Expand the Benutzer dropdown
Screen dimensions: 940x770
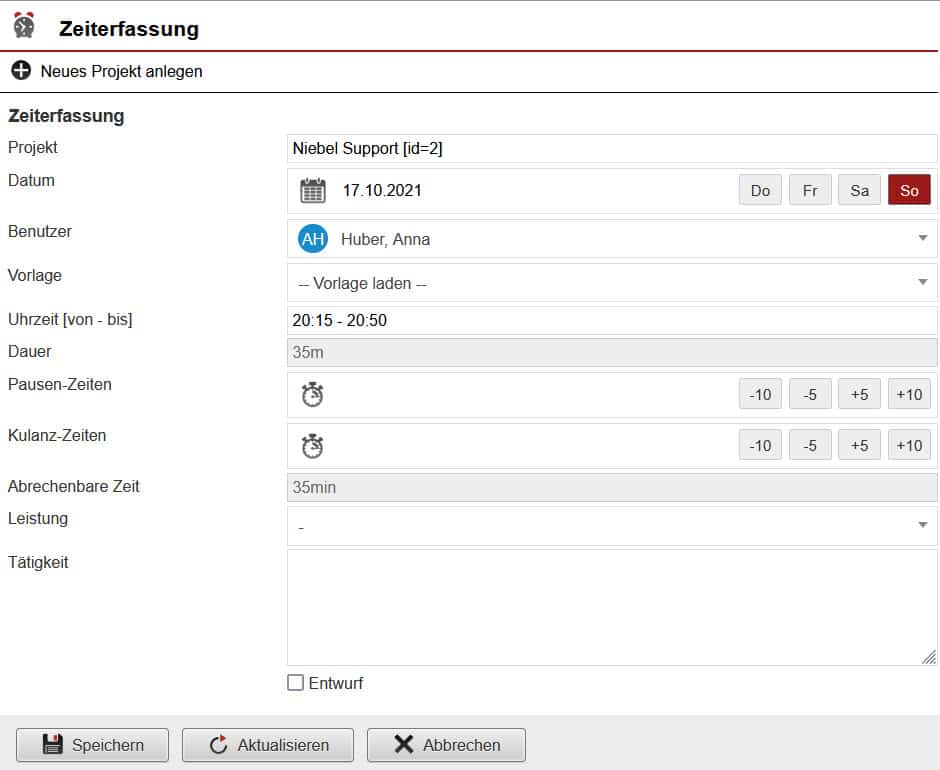pos(921,239)
